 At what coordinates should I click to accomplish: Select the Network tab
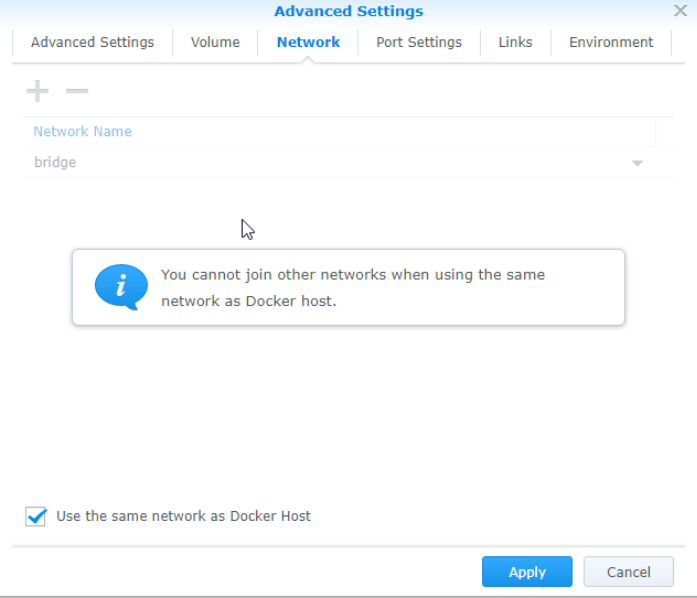(308, 42)
